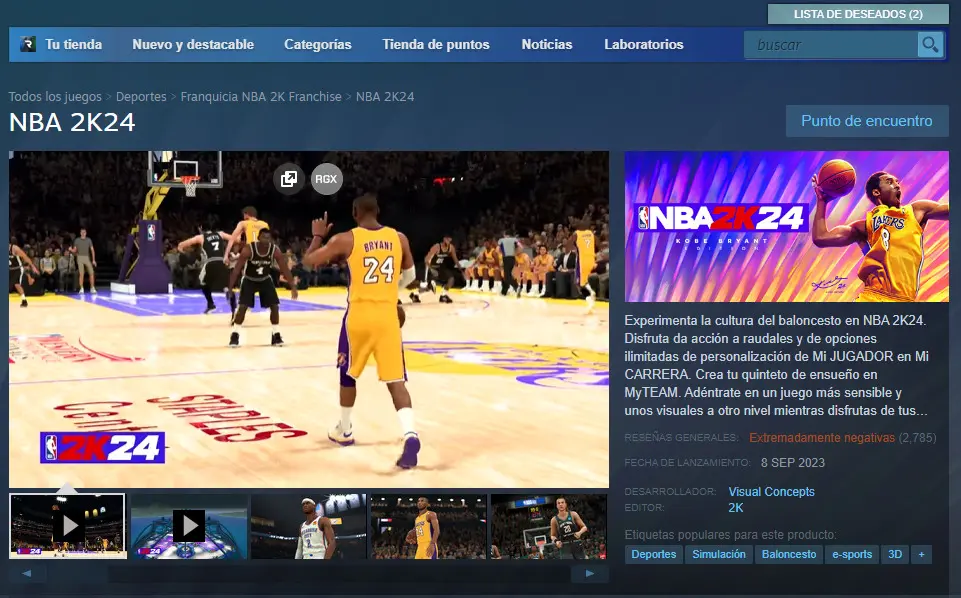Focus the buscar search field
The image size is (961, 598).
(x=830, y=45)
